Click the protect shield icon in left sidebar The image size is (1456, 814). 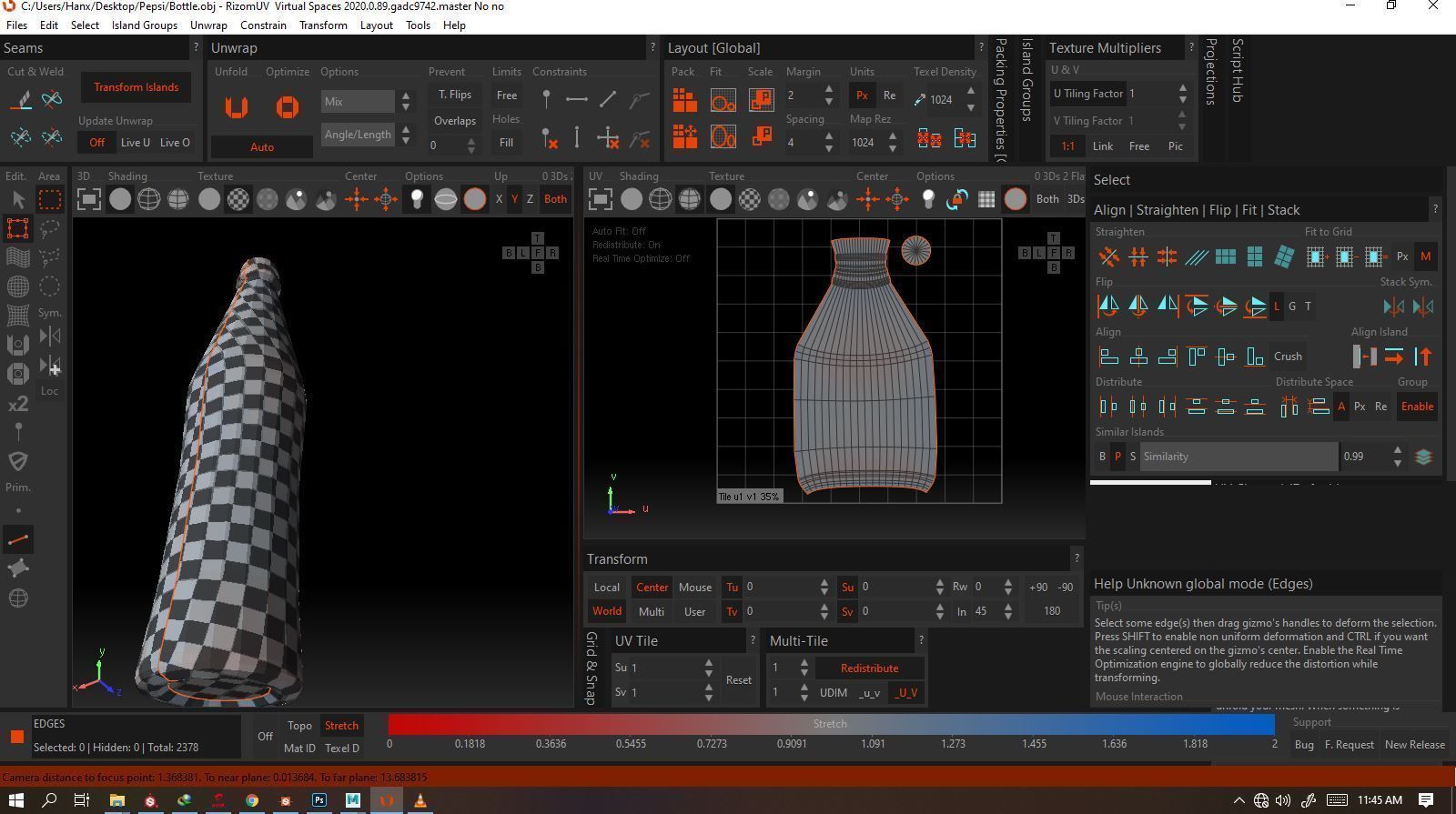point(18,460)
